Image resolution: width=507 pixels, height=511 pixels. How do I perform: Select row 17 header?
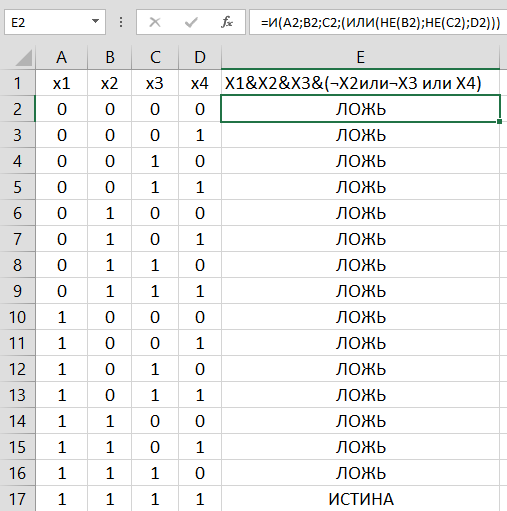[x=17, y=499]
